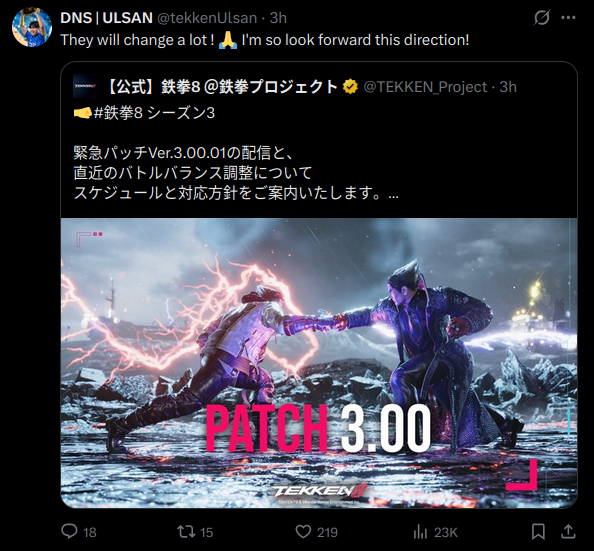This screenshot has width=594, height=551.
Task: Share the tweet with the upload arrow icon
Action: (568, 531)
